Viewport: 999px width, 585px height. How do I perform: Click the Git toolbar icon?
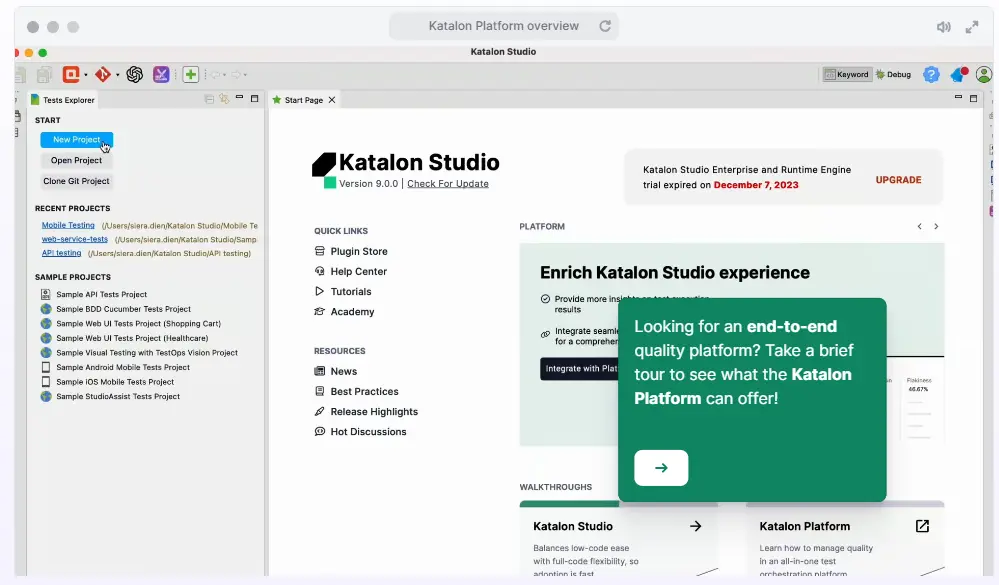(x=103, y=75)
